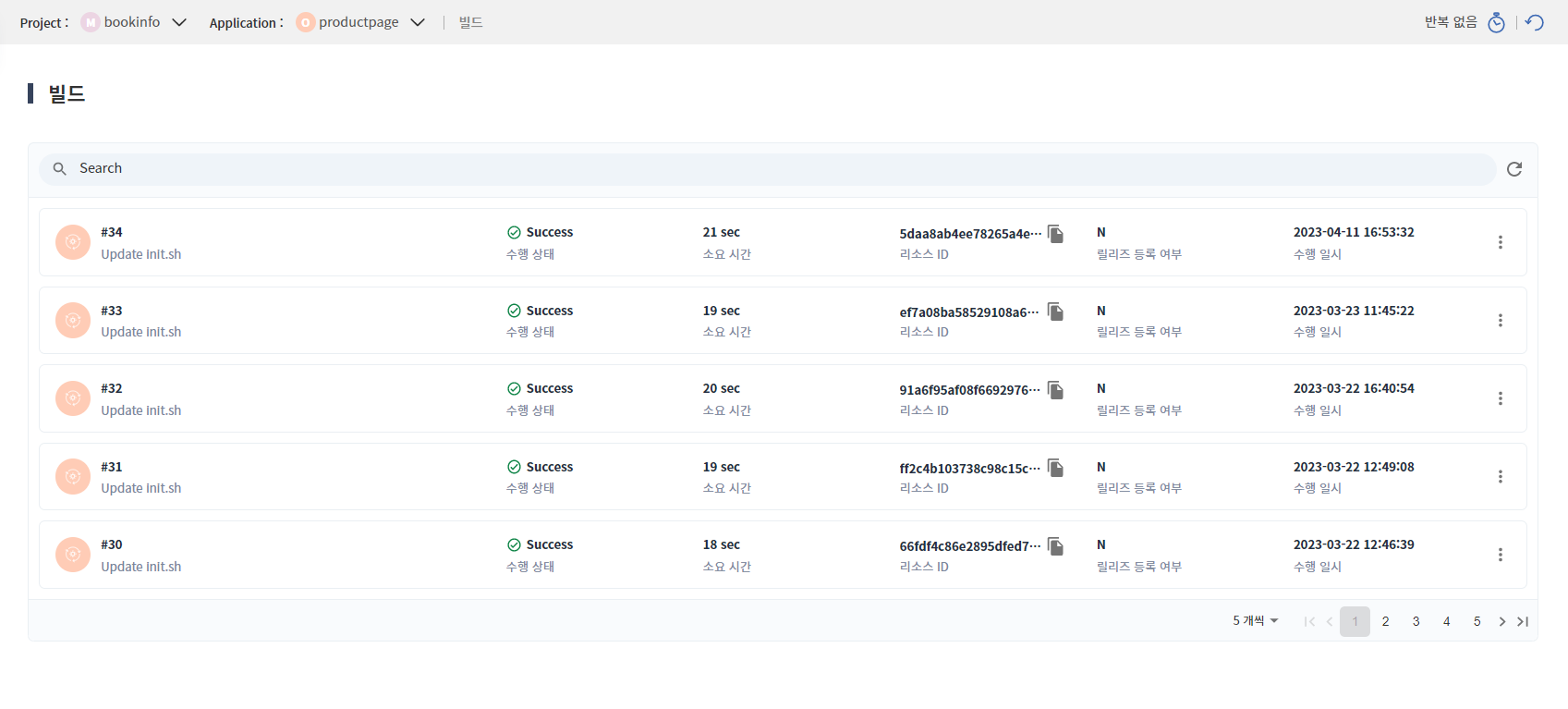Viewport: 1568px width, 709px height.
Task: Click Success check icon for build #34
Action: [514, 232]
